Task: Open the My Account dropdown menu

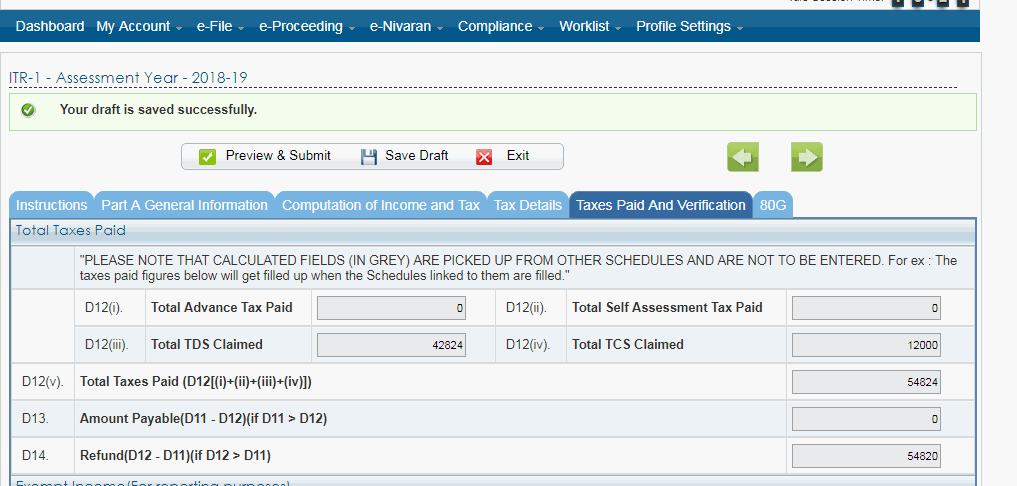Action: tap(139, 27)
